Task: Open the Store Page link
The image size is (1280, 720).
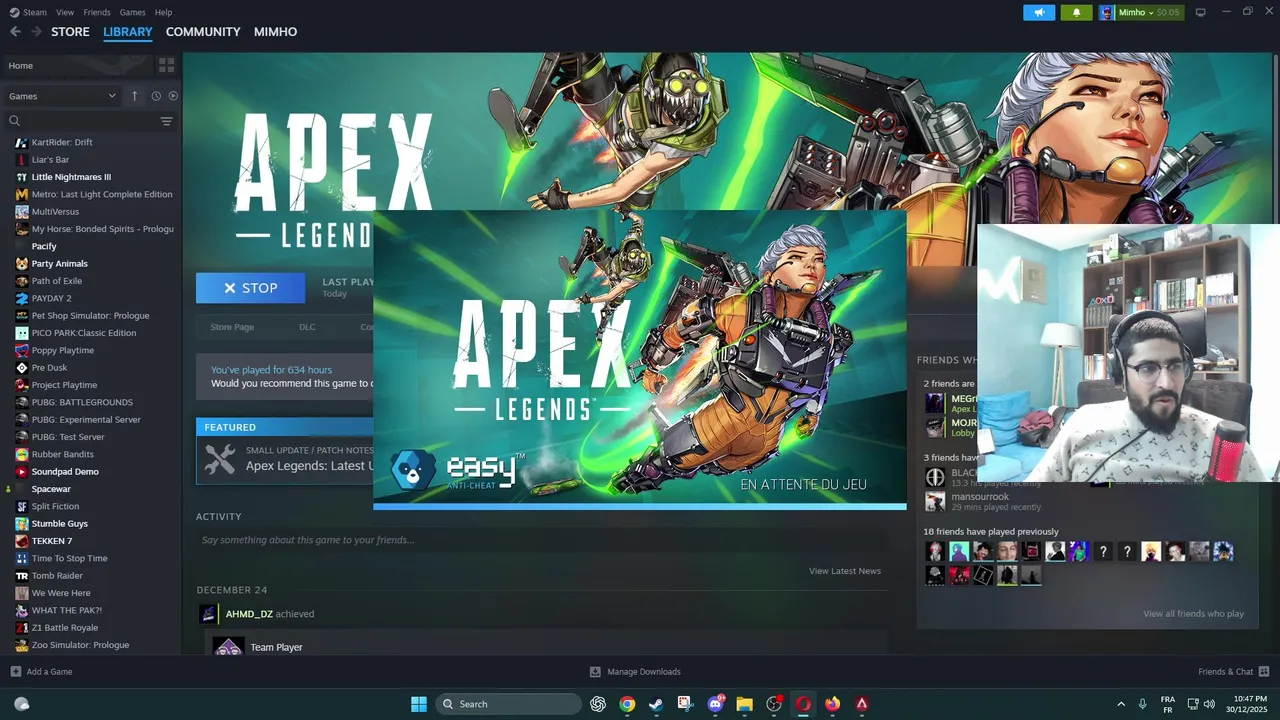Action: (232, 327)
